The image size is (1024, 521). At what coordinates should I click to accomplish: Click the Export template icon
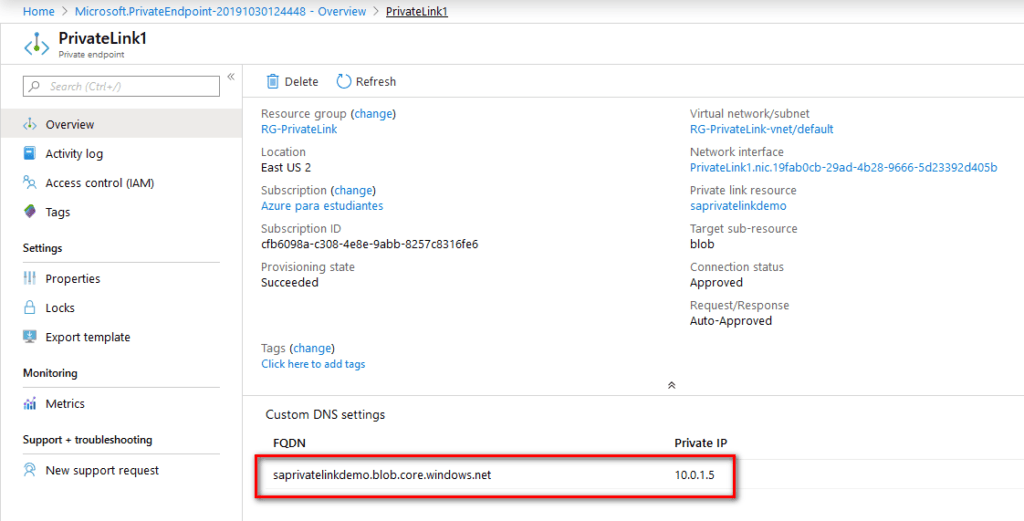point(29,337)
